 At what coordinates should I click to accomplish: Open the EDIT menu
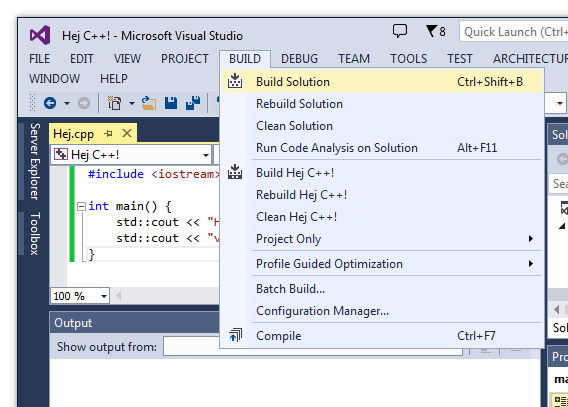tap(82, 59)
